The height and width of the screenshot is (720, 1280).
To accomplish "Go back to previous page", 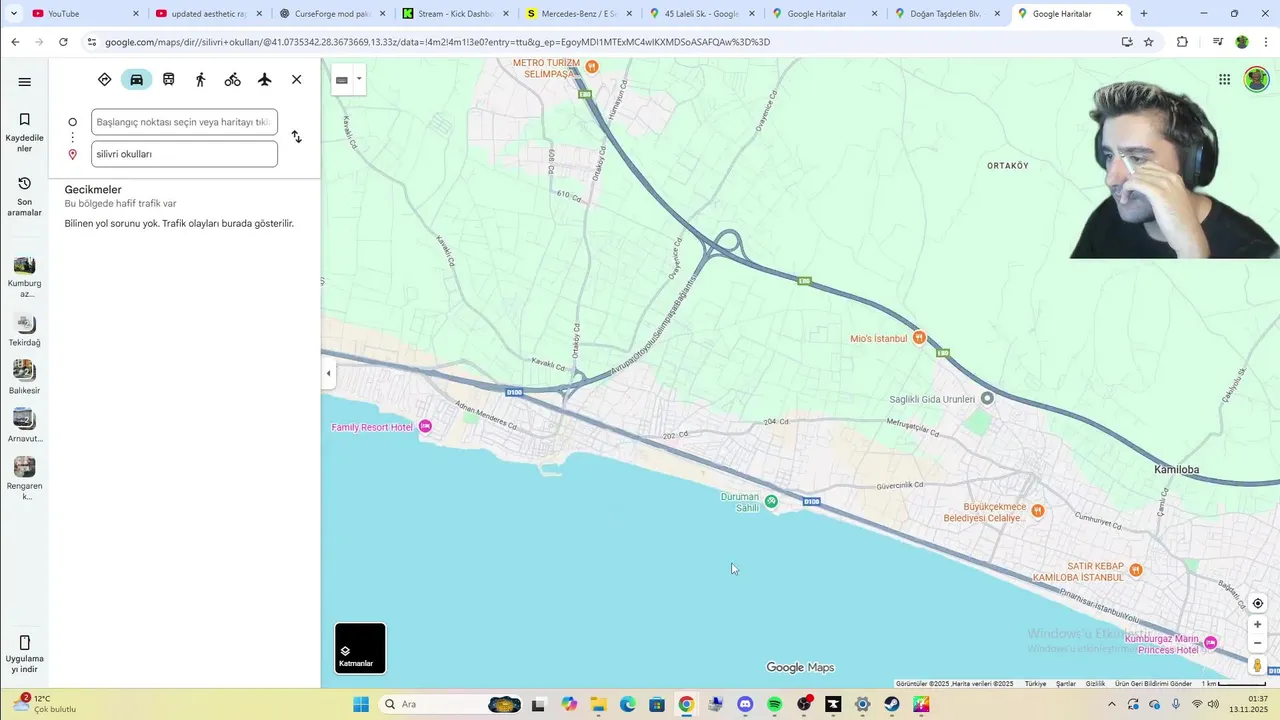I will pos(15,42).
